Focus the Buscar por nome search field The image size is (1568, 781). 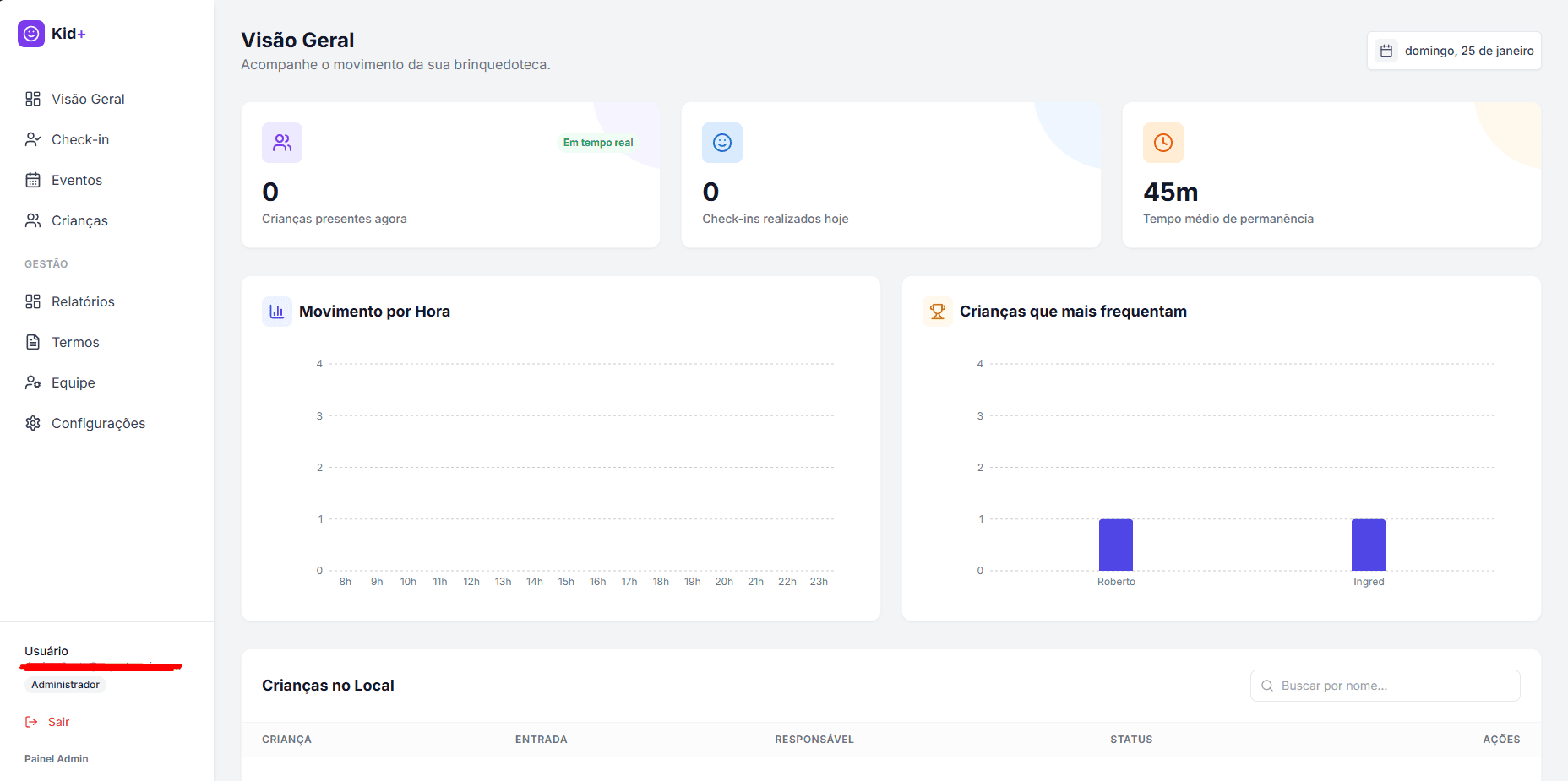point(1394,686)
